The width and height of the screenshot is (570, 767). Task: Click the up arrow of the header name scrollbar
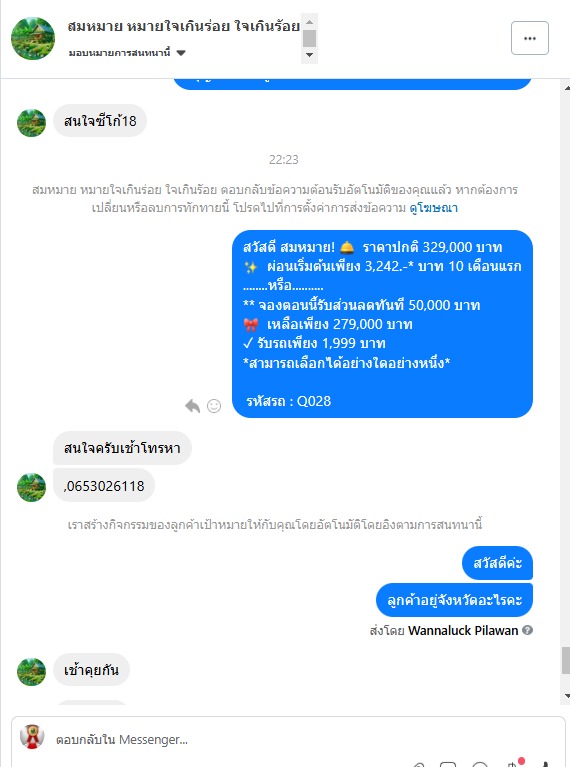(309, 22)
